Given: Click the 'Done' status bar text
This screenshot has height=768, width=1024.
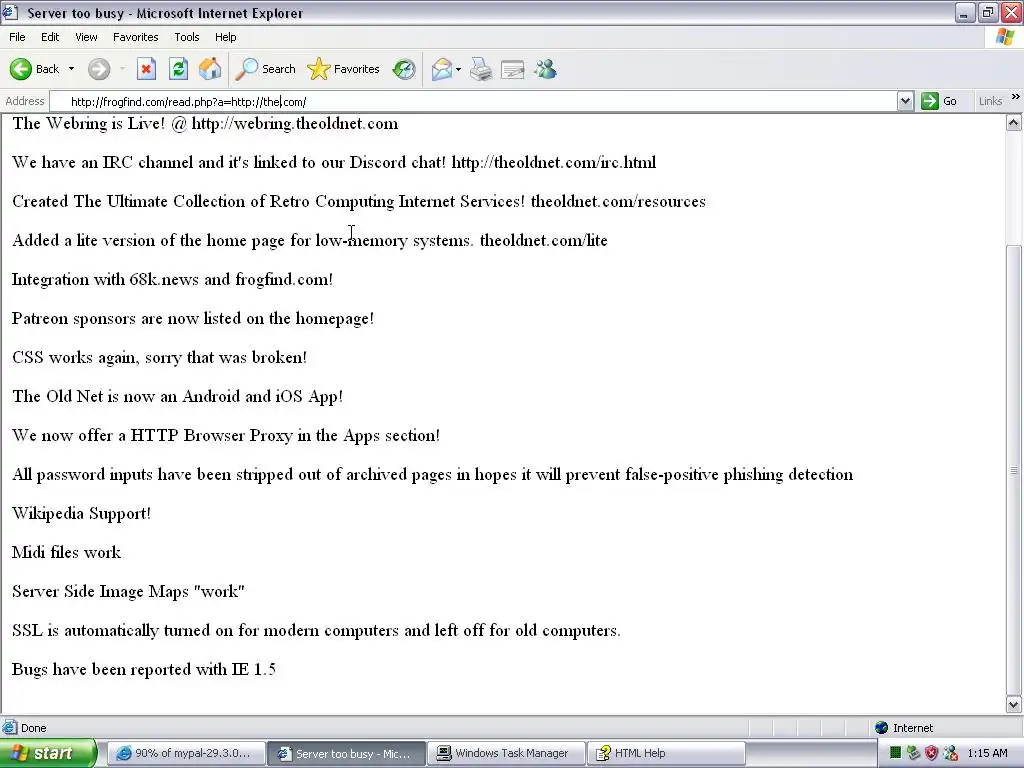Looking at the screenshot, I should 33,728.
